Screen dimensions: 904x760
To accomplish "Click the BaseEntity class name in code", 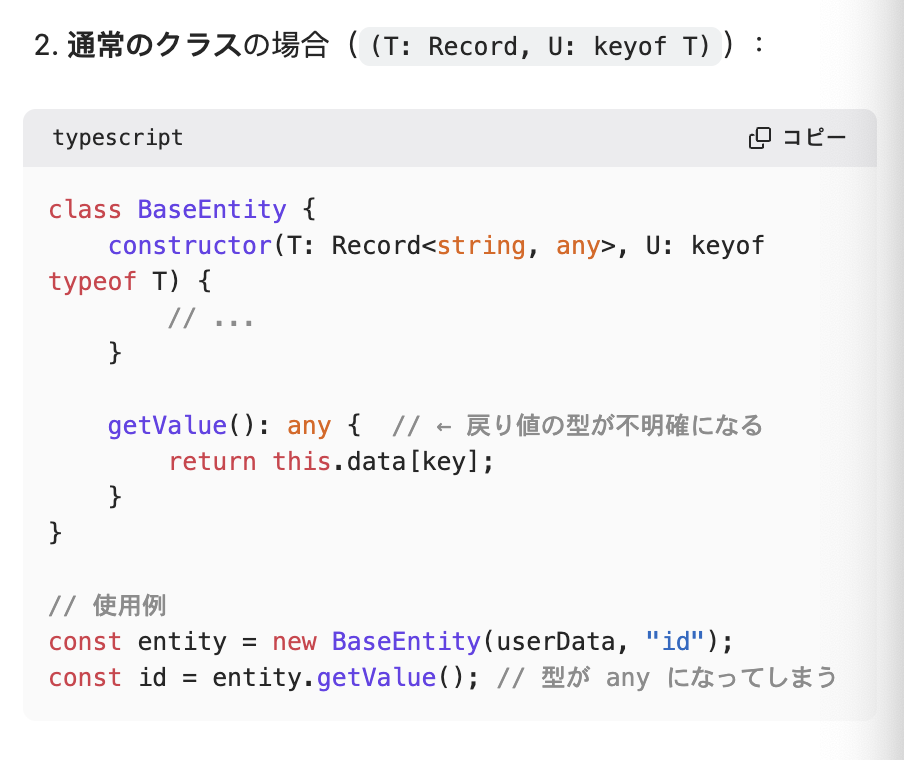I will pos(211,209).
